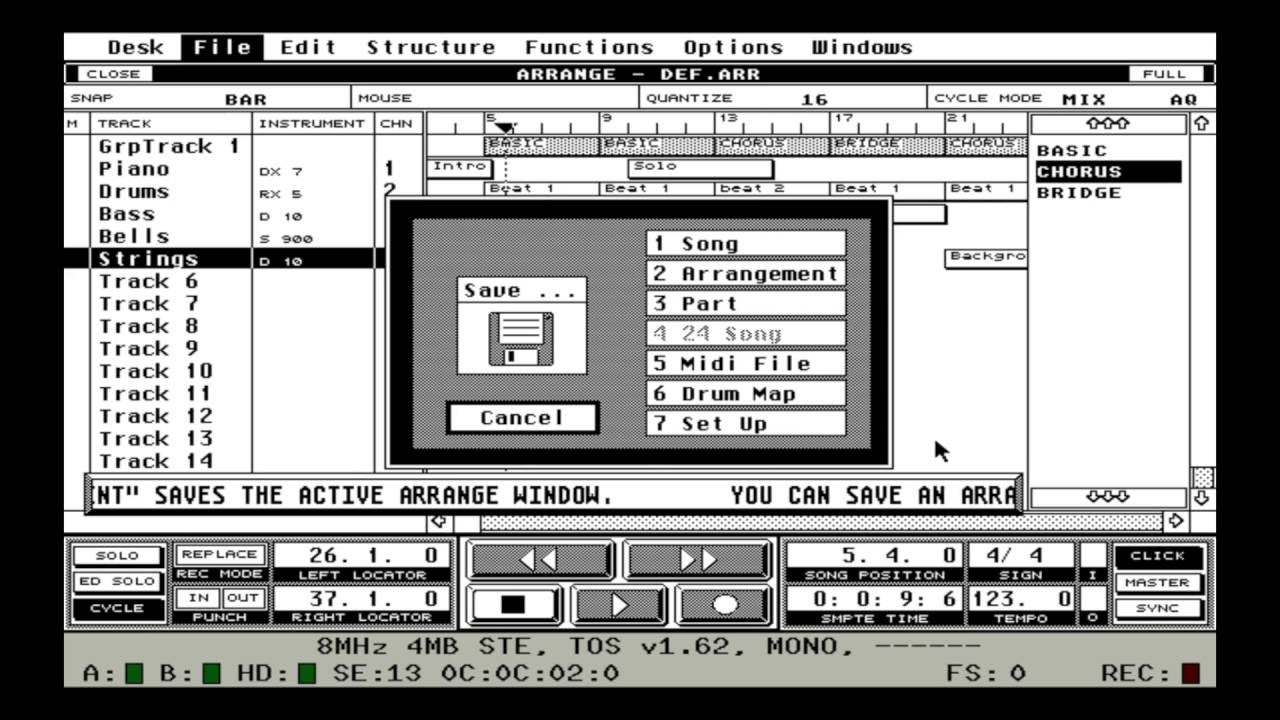The width and height of the screenshot is (1280, 720).
Task: Toggle the AQ auto quantize option
Action: pyautogui.click(x=1184, y=99)
